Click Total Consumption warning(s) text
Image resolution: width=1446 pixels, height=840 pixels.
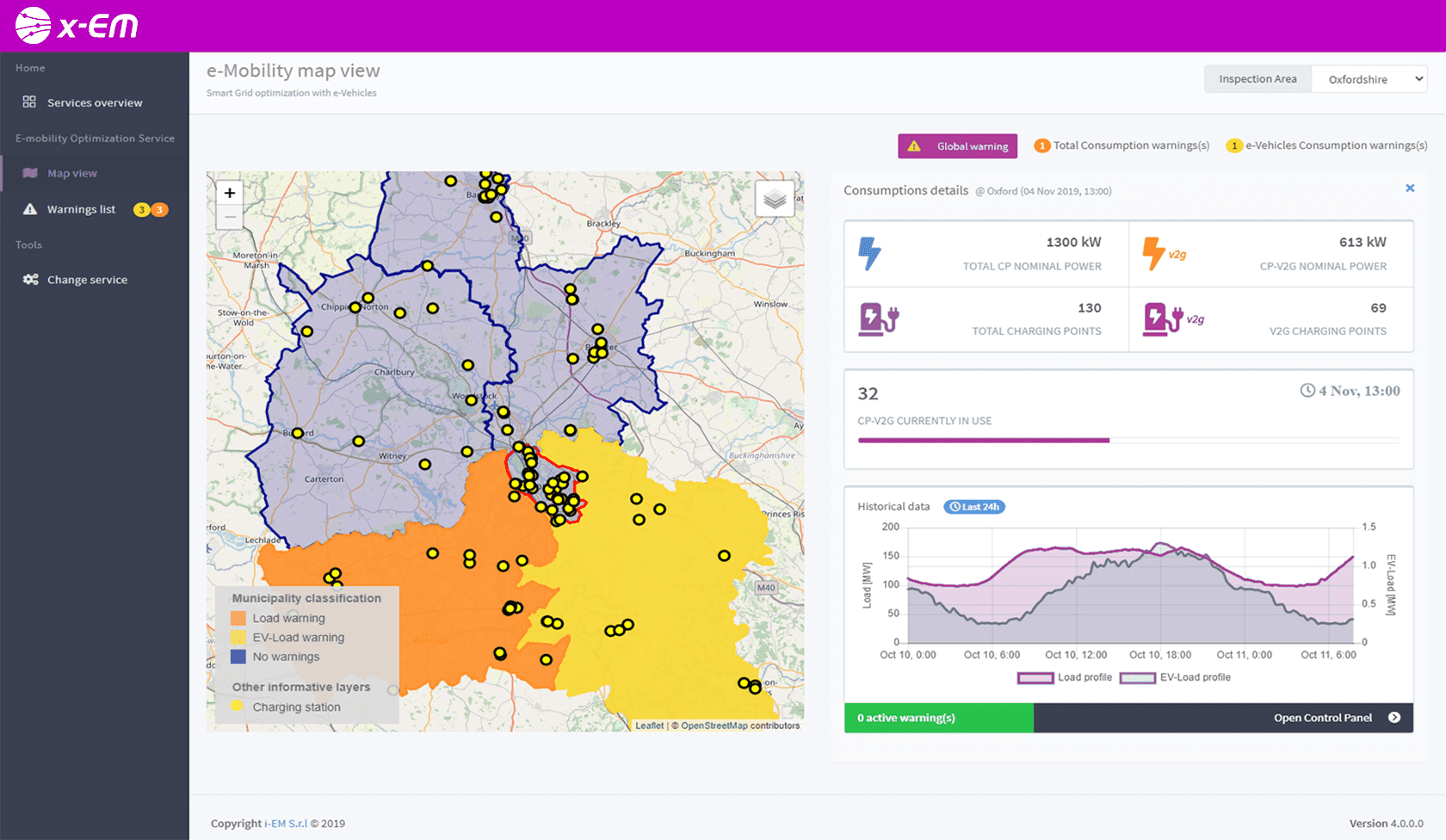coord(1131,145)
